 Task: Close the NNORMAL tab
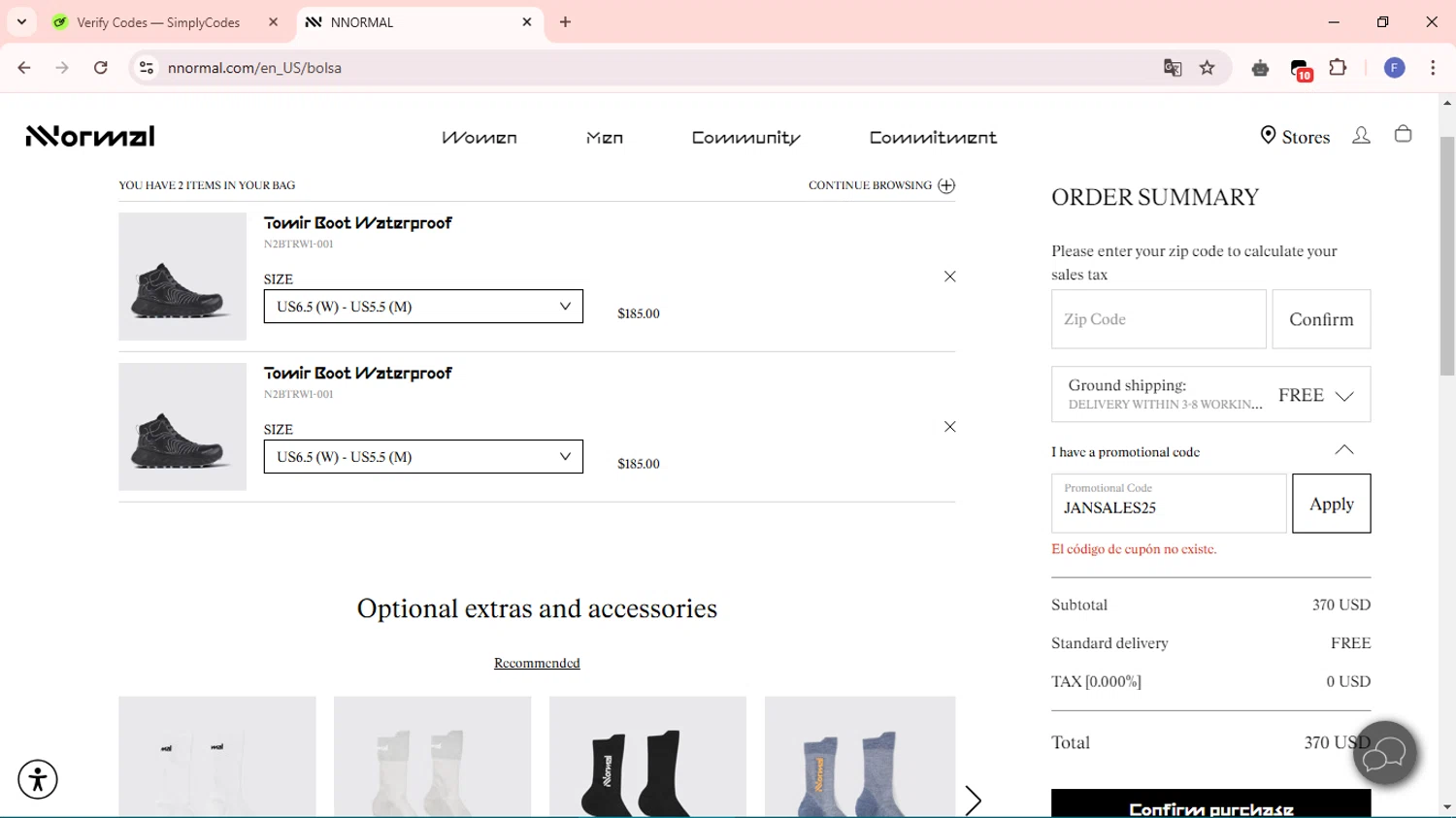coord(527,22)
